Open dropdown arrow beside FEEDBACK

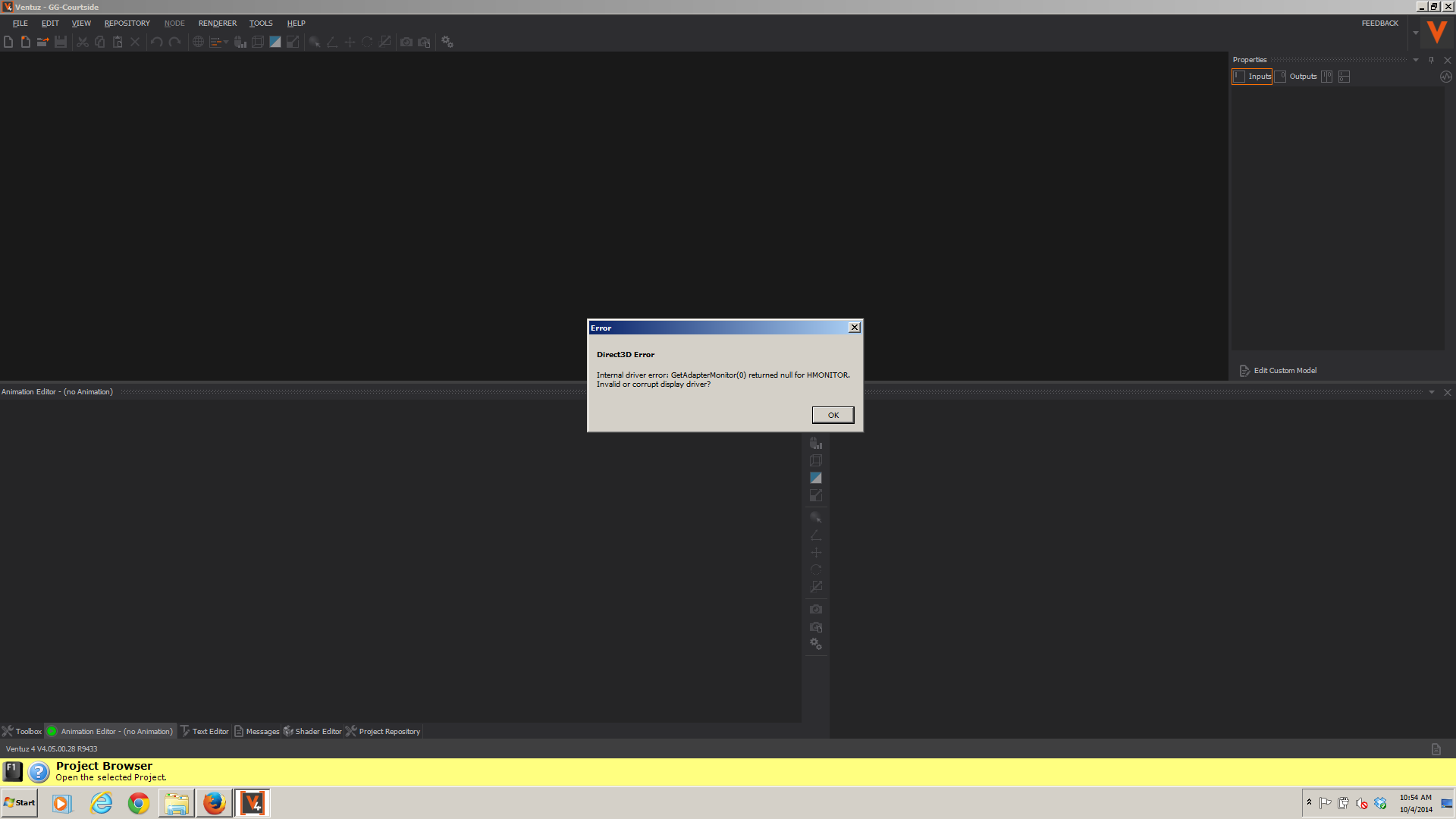pos(1415,33)
